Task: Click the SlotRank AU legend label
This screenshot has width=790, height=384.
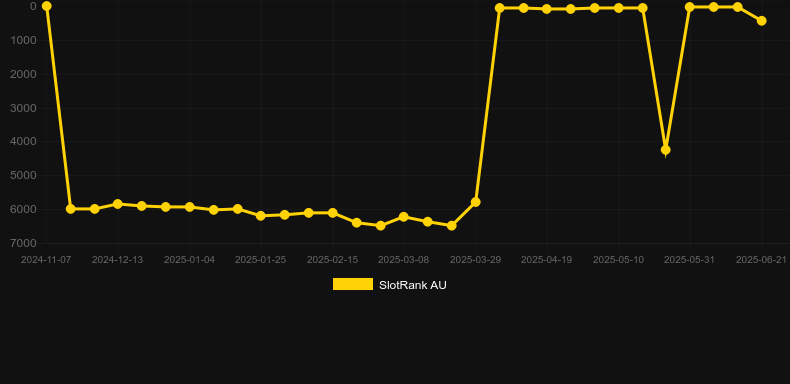Action: point(413,285)
